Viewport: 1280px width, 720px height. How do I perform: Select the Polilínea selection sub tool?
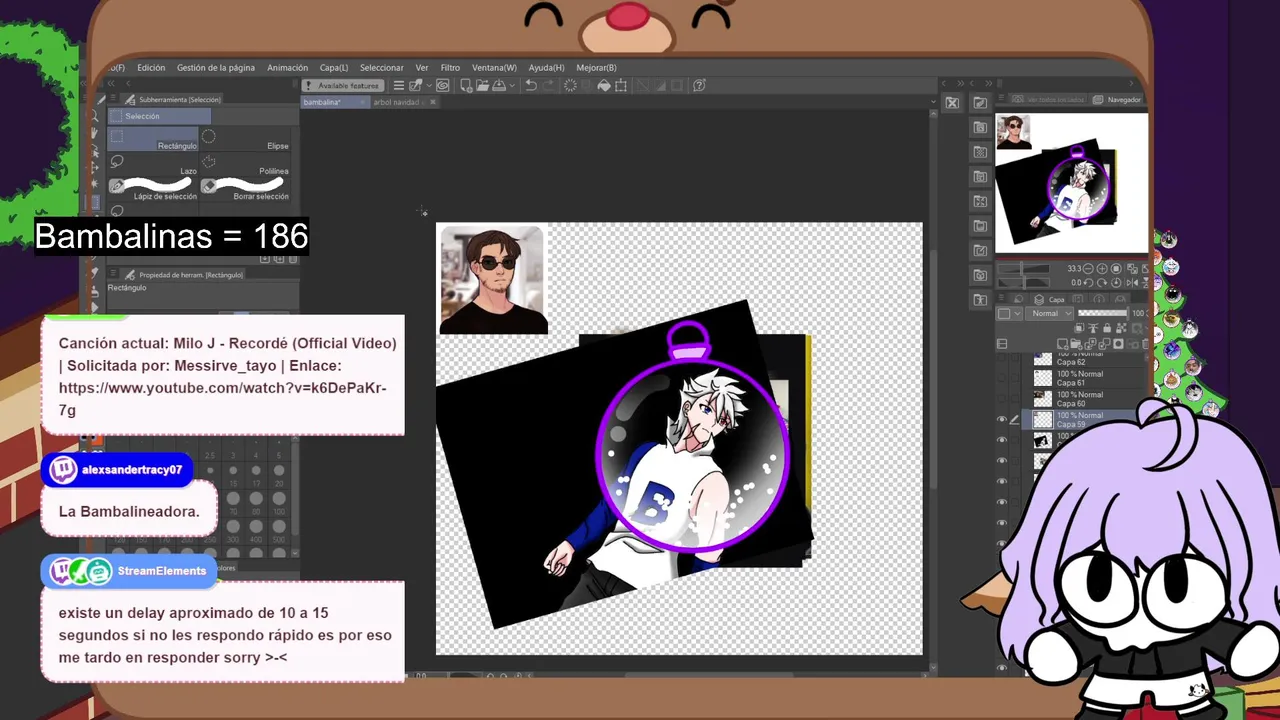tap(245, 164)
